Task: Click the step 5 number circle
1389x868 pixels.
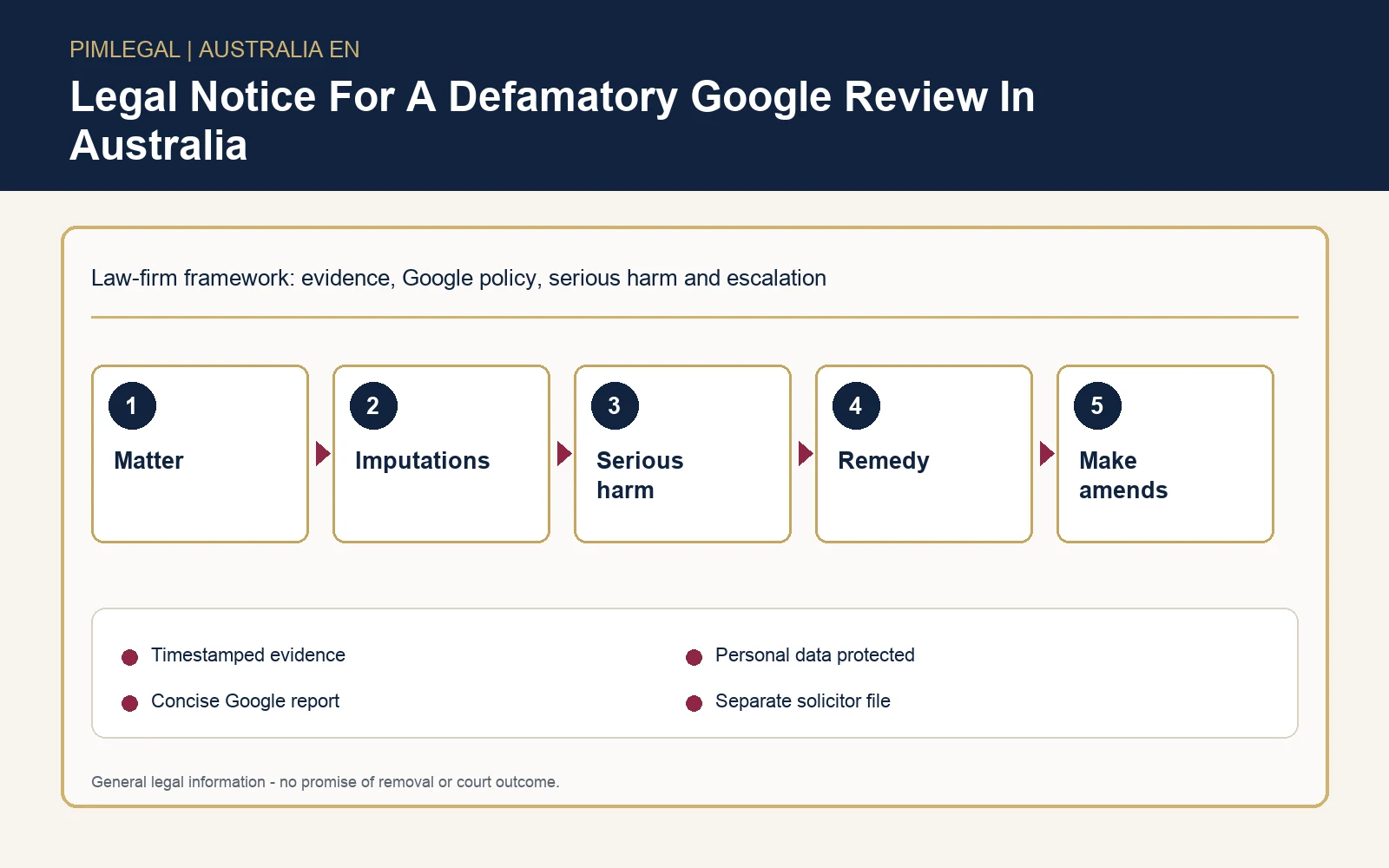Action: [1097, 405]
